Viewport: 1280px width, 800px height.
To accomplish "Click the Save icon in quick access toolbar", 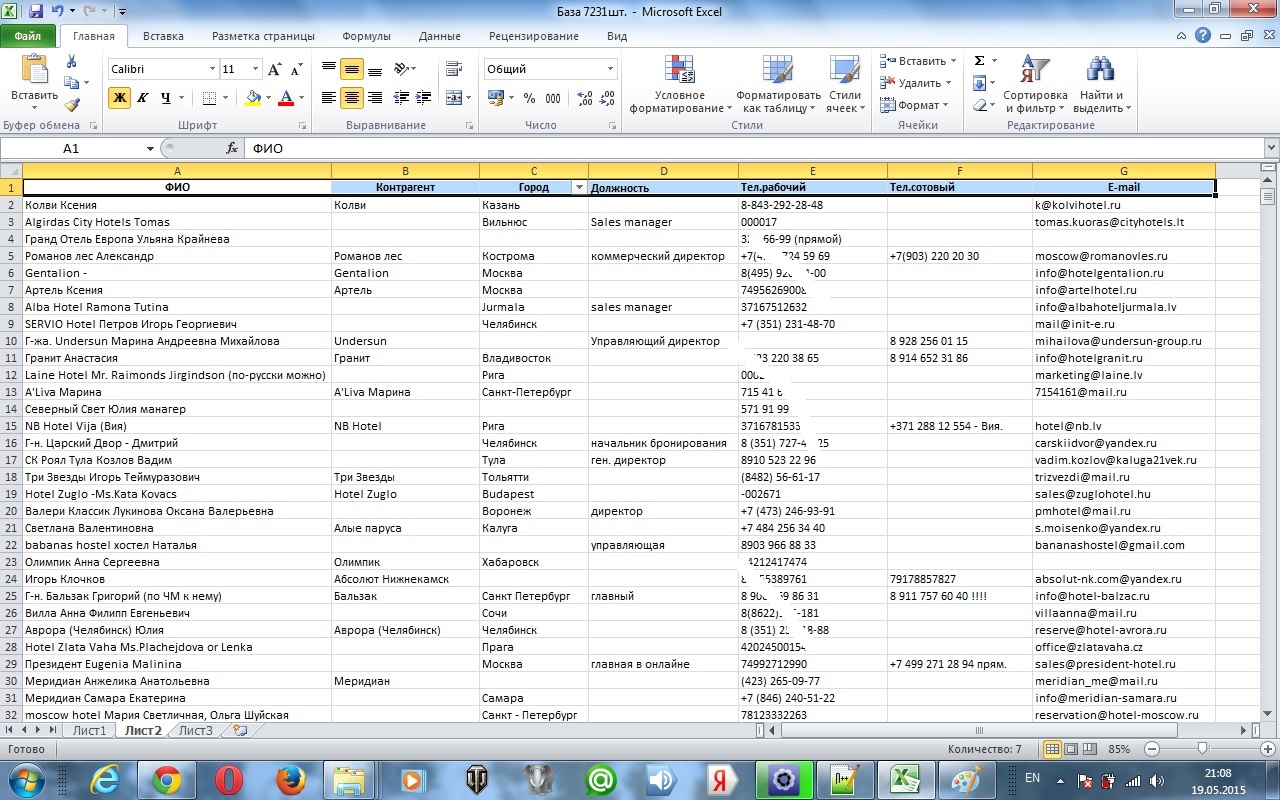I will [37, 12].
